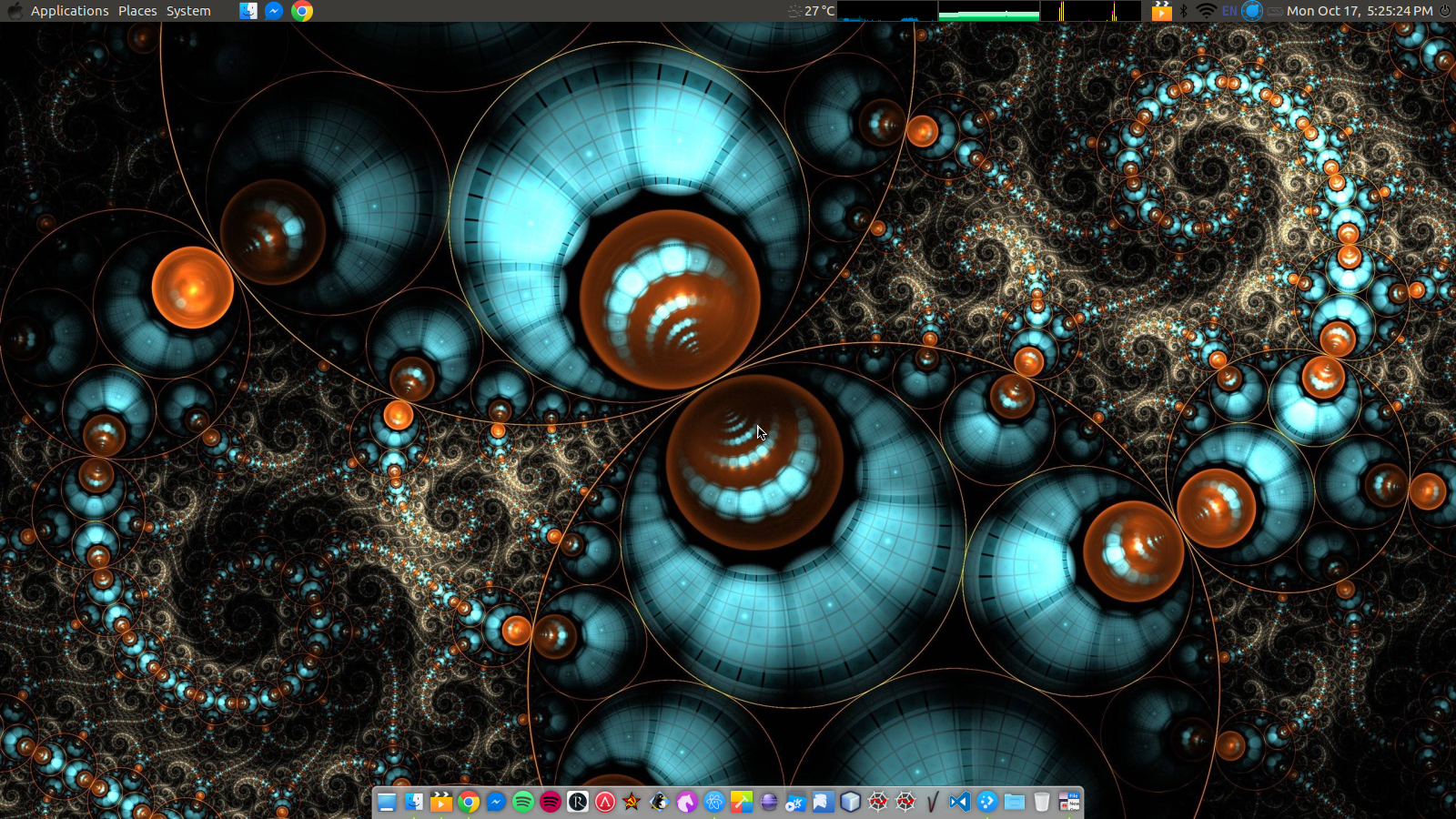Screen dimensions: 1456x819
Task: Click the yellow-spiked monitor graph
Action: [1090, 11]
